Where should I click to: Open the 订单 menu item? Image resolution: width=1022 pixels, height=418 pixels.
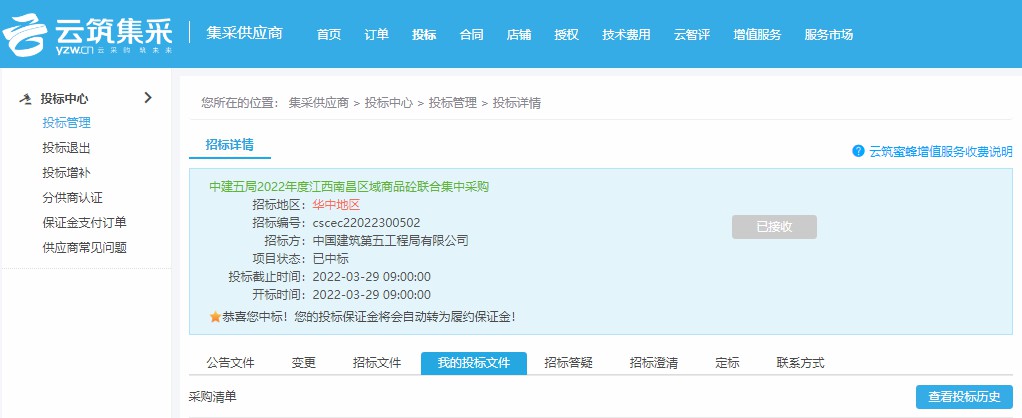[377, 35]
